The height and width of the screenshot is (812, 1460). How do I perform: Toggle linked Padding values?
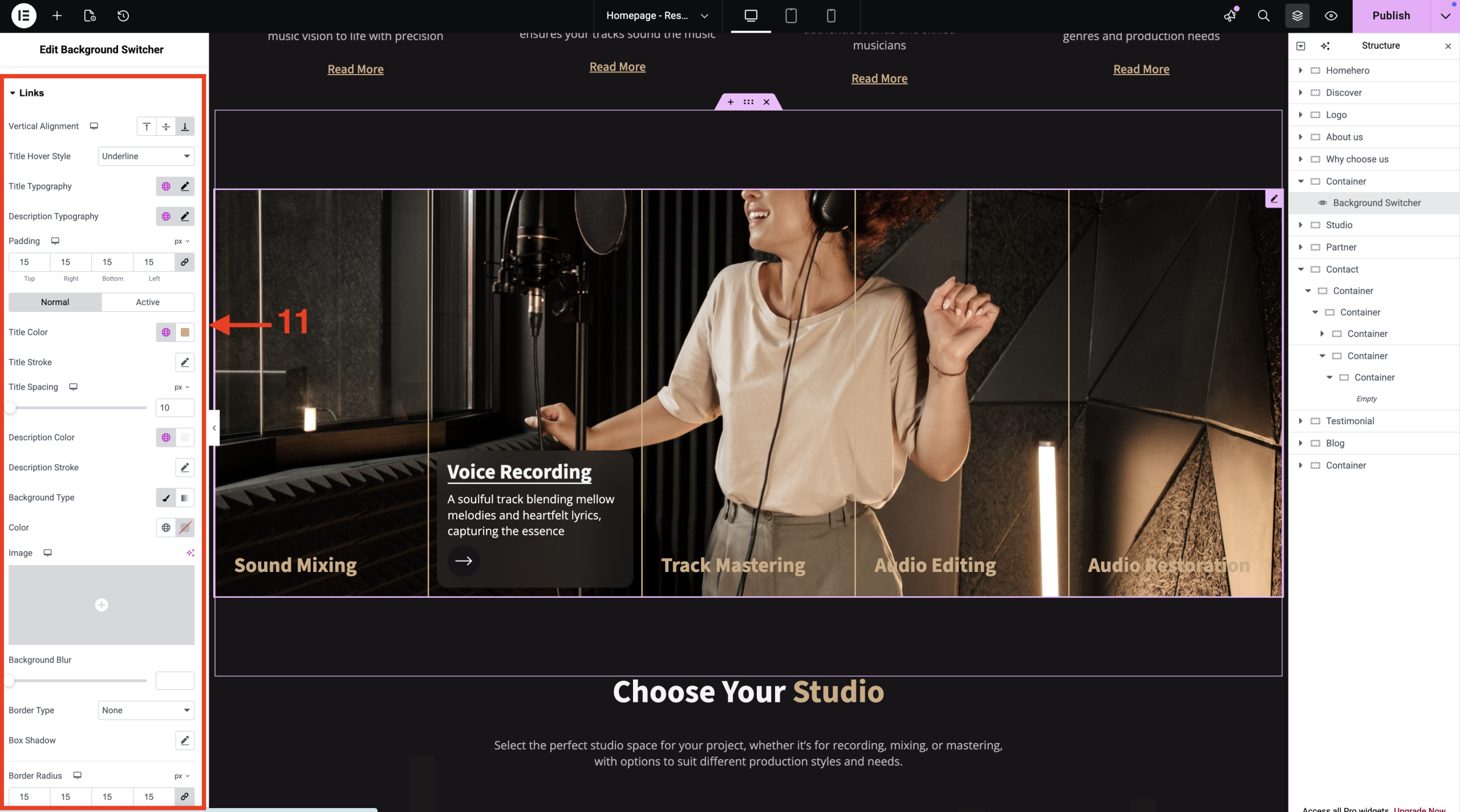(185, 262)
